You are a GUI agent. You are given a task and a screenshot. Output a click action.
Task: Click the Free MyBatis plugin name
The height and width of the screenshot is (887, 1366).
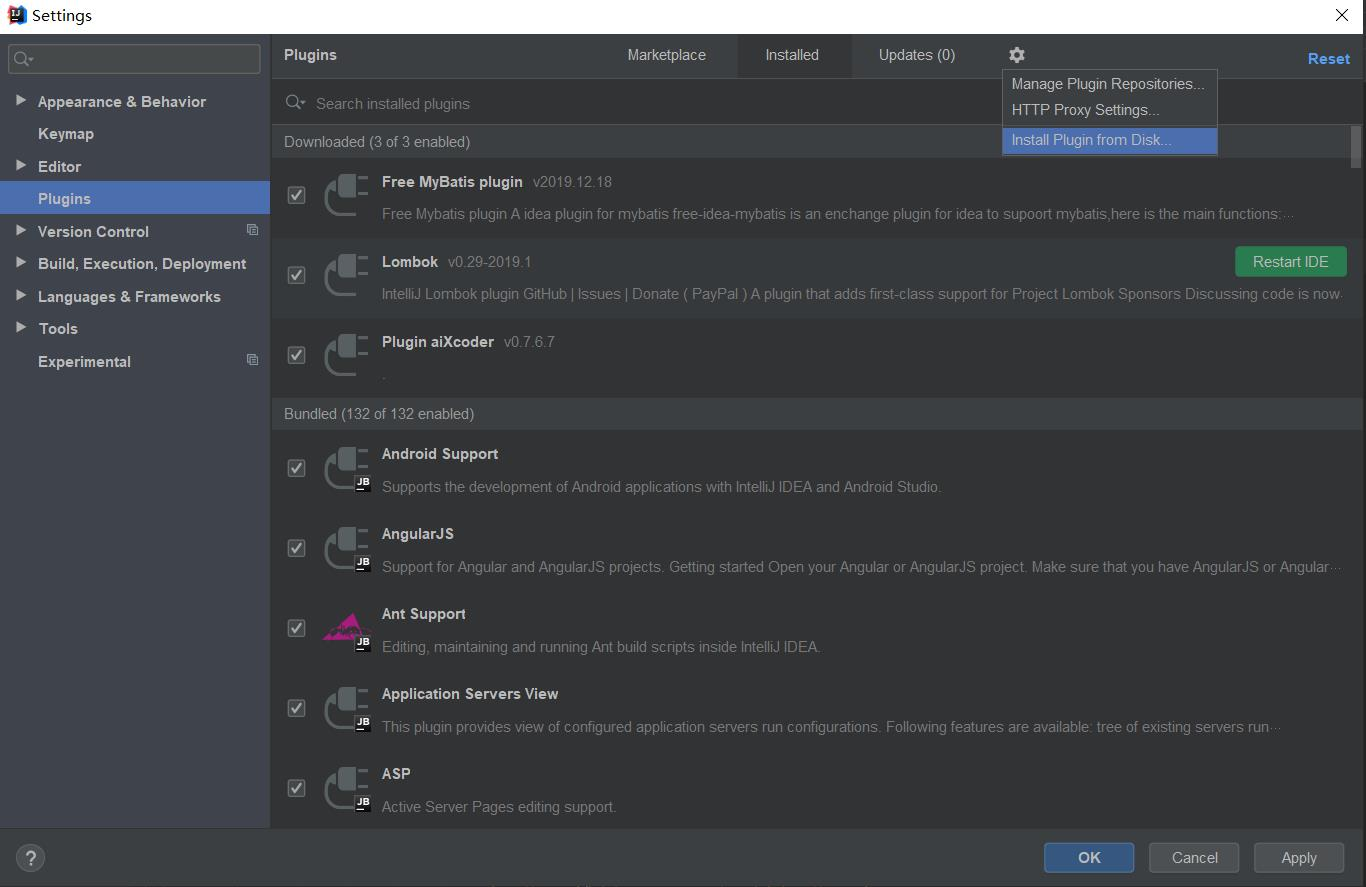point(452,182)
